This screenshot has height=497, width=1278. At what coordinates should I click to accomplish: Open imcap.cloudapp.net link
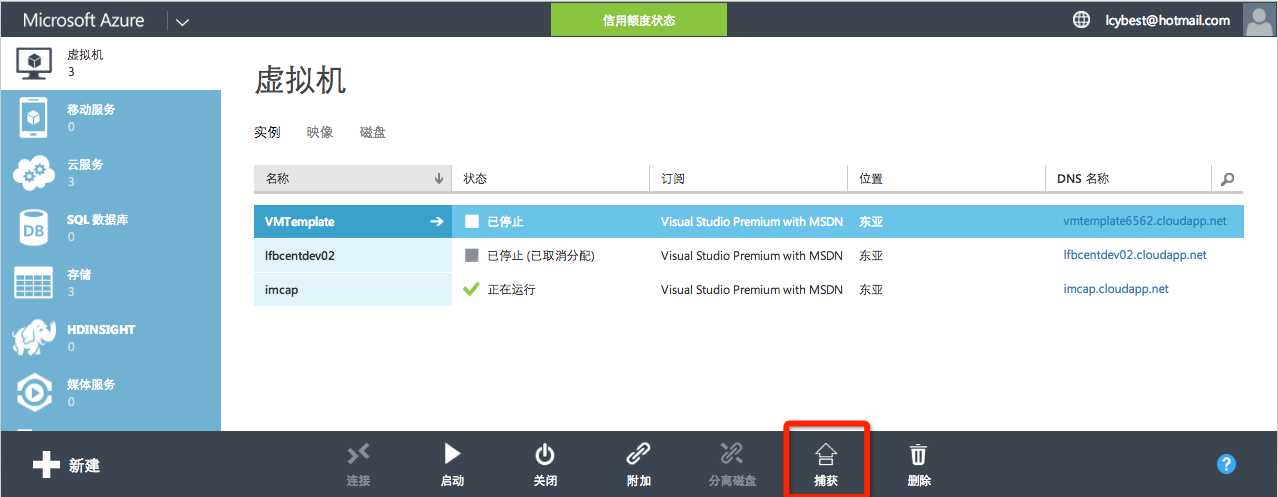click(1116, 289)
